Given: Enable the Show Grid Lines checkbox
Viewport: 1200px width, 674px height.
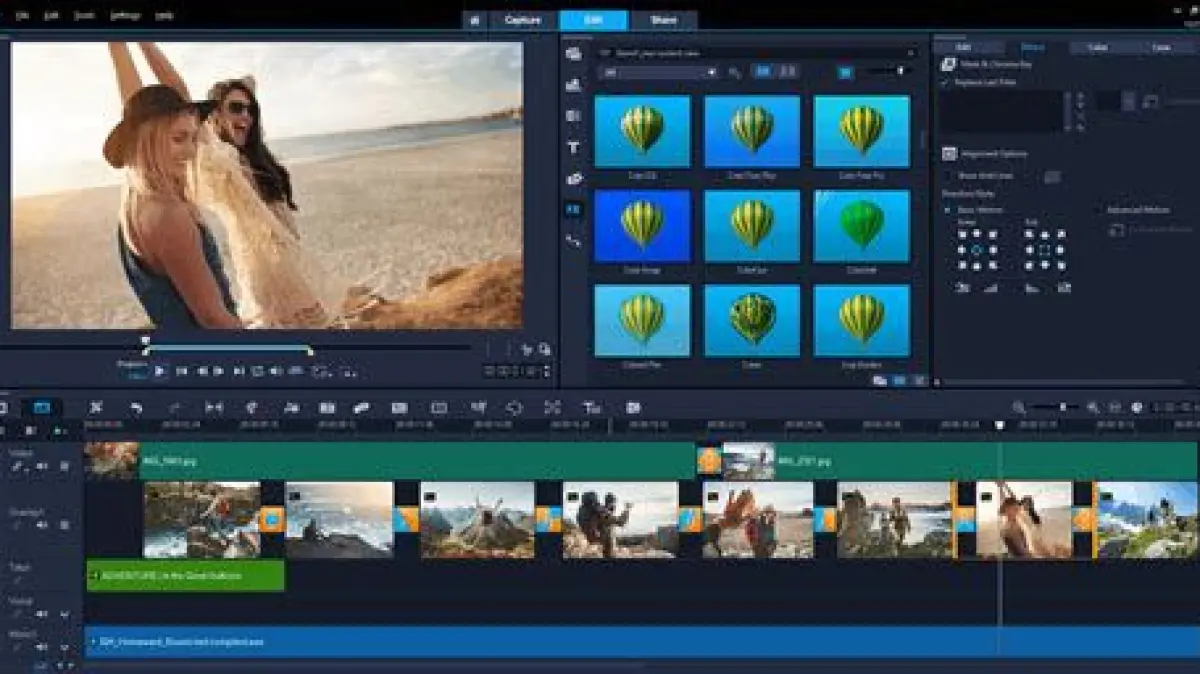Looking at the screenshot, I should [948, 176].
